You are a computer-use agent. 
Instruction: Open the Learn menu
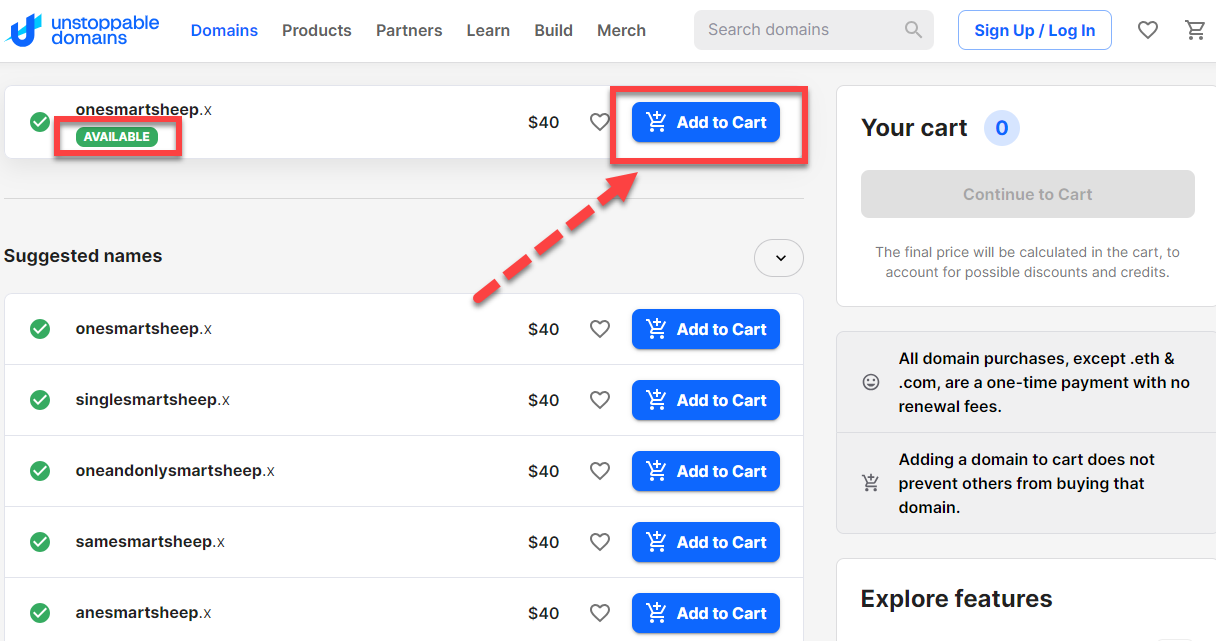click(488, 30)
